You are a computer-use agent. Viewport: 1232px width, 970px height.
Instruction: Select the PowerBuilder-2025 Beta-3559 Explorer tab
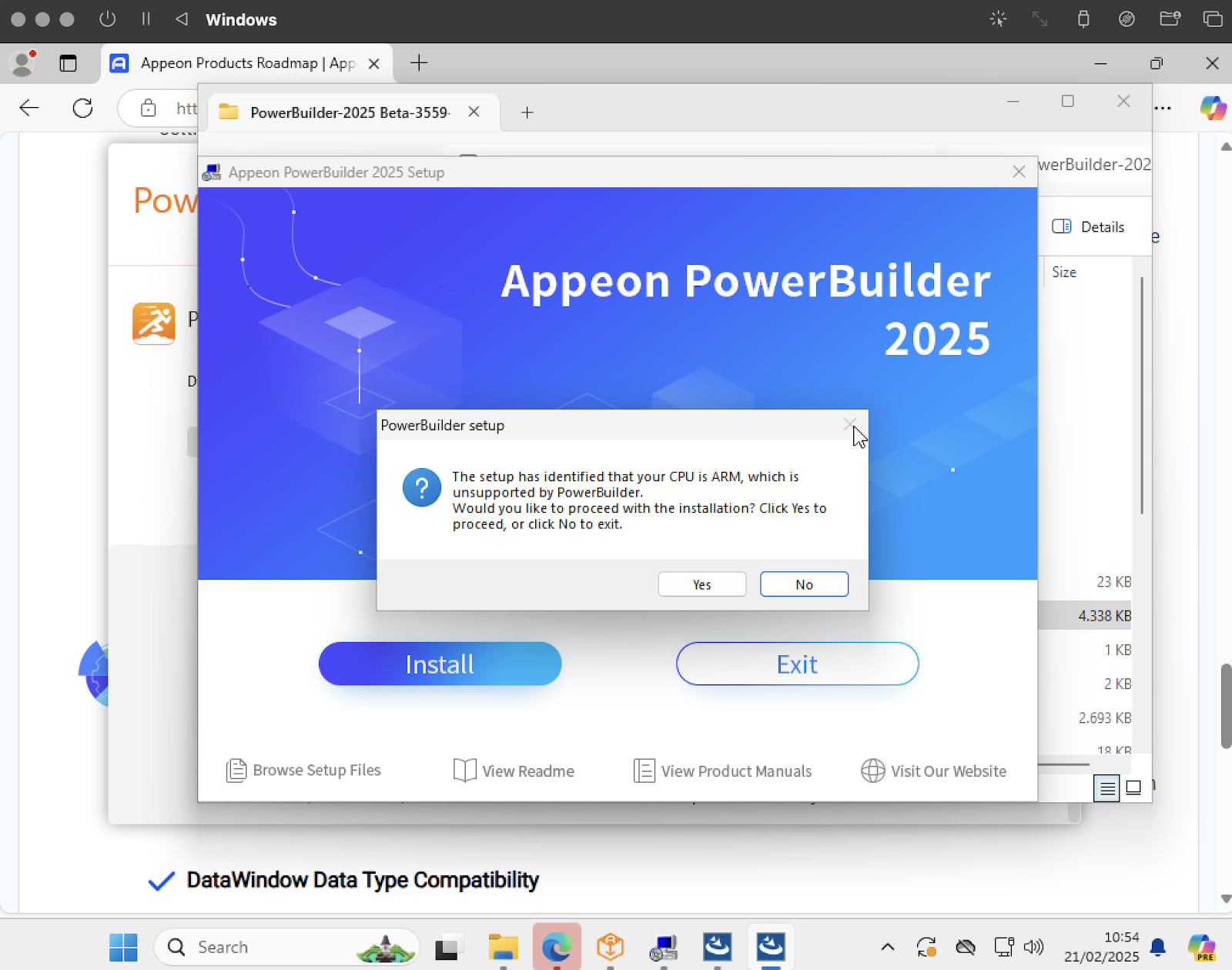click(x=350, y=112)
